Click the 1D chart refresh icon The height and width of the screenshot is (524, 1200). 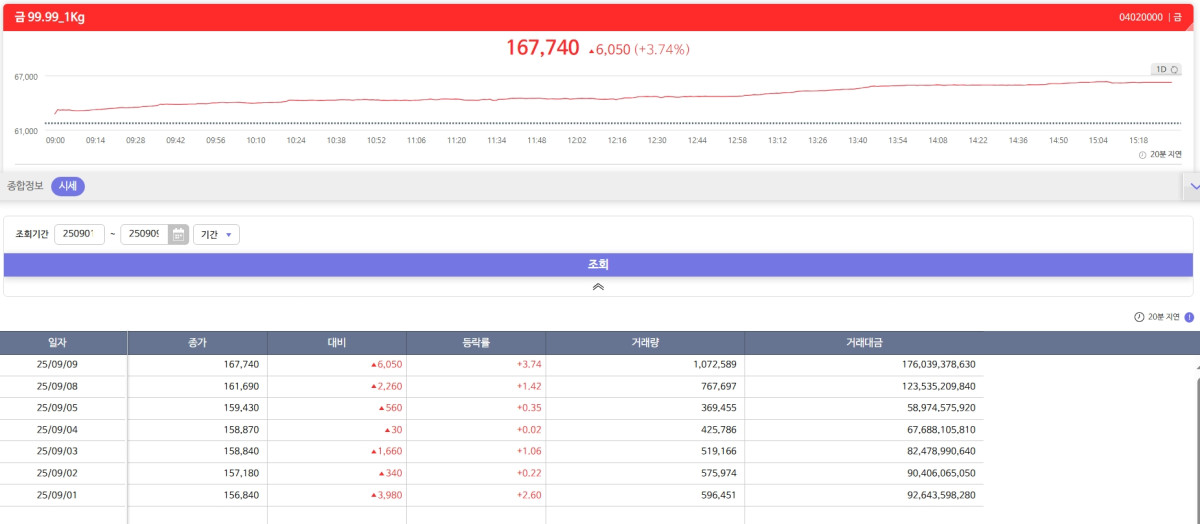click(1175, 70)
